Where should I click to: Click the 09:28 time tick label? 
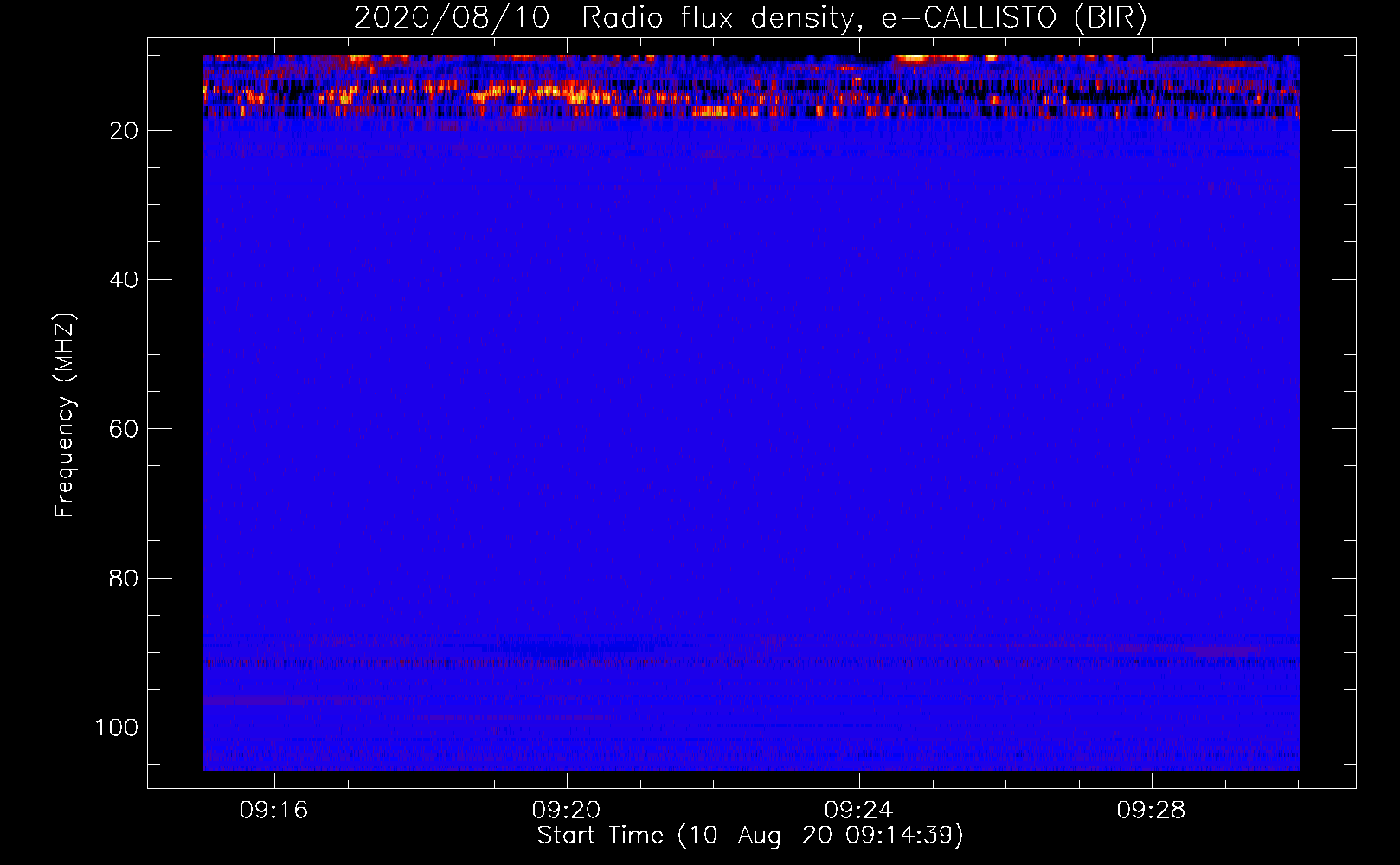1152,811
